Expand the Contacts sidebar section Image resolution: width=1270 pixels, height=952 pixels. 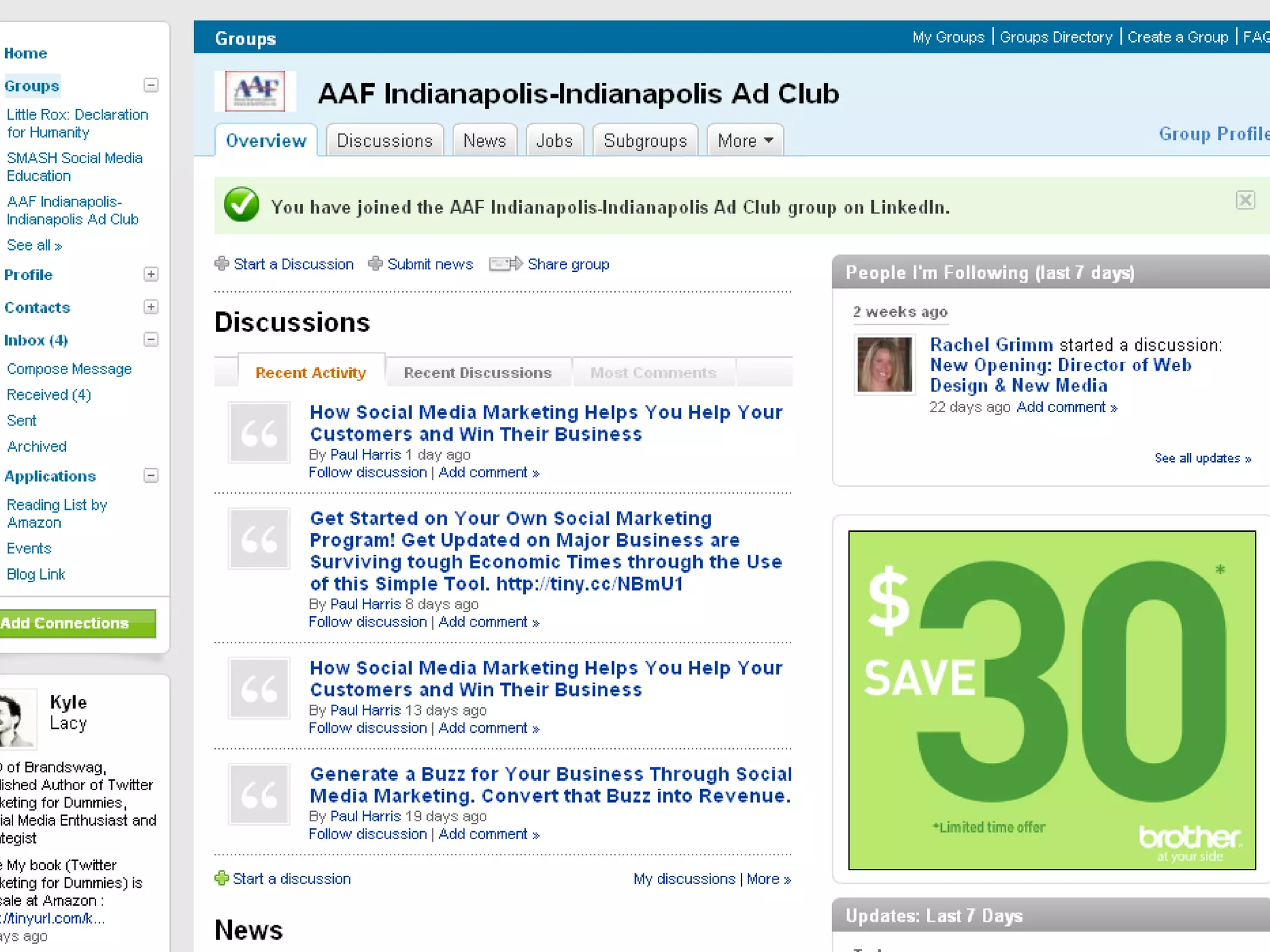click(x=151, y=307)
